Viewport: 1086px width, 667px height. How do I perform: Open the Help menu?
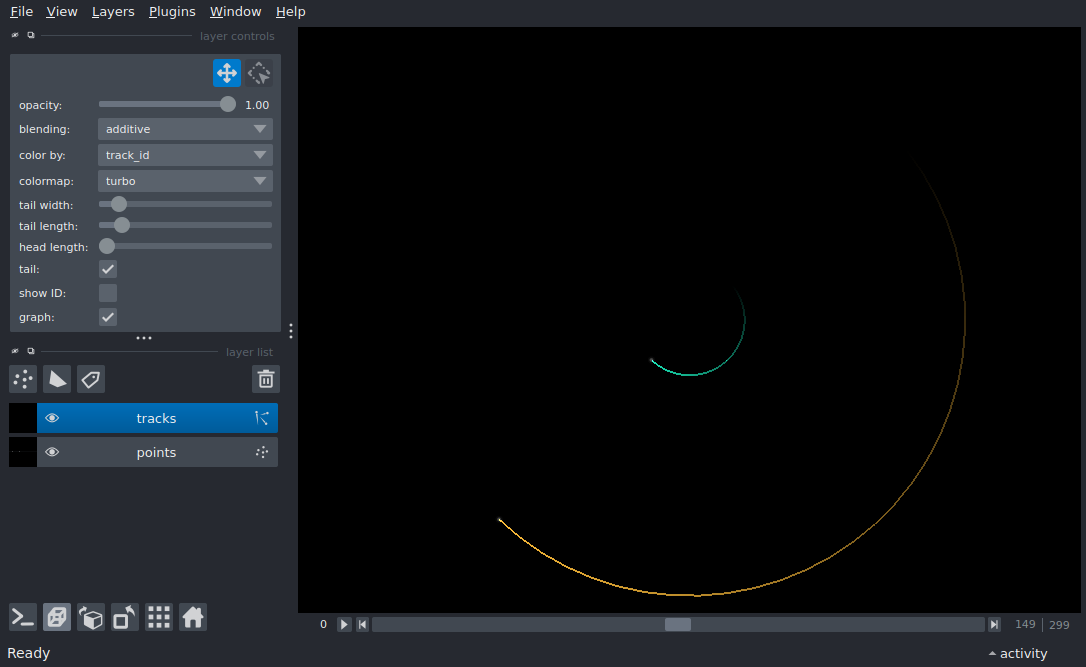pos(290,12)
